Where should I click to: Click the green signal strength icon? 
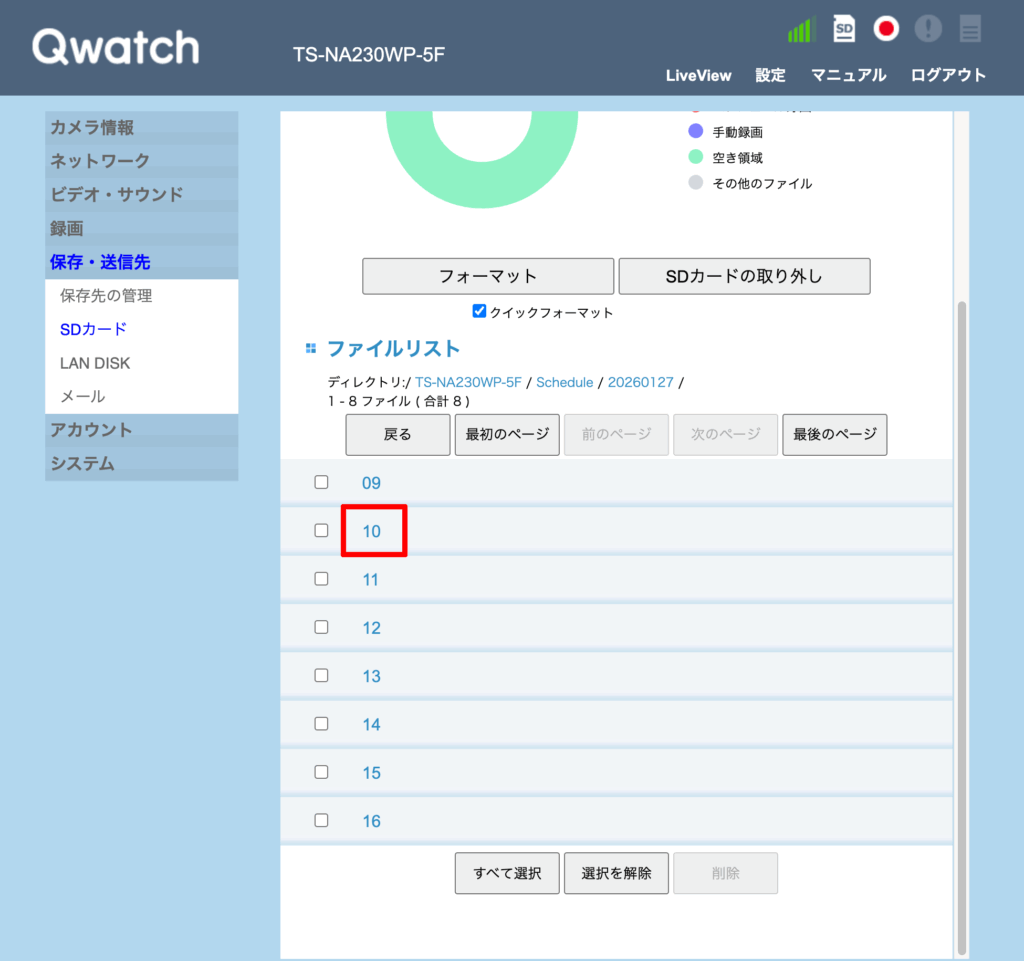click(x=801, y=30)
